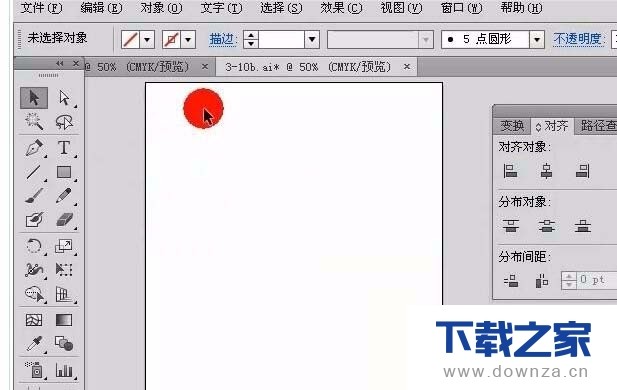This screenshot has width=617, height=390.
Task: Open the 效果(C) menu
Action: click(341, 8)
